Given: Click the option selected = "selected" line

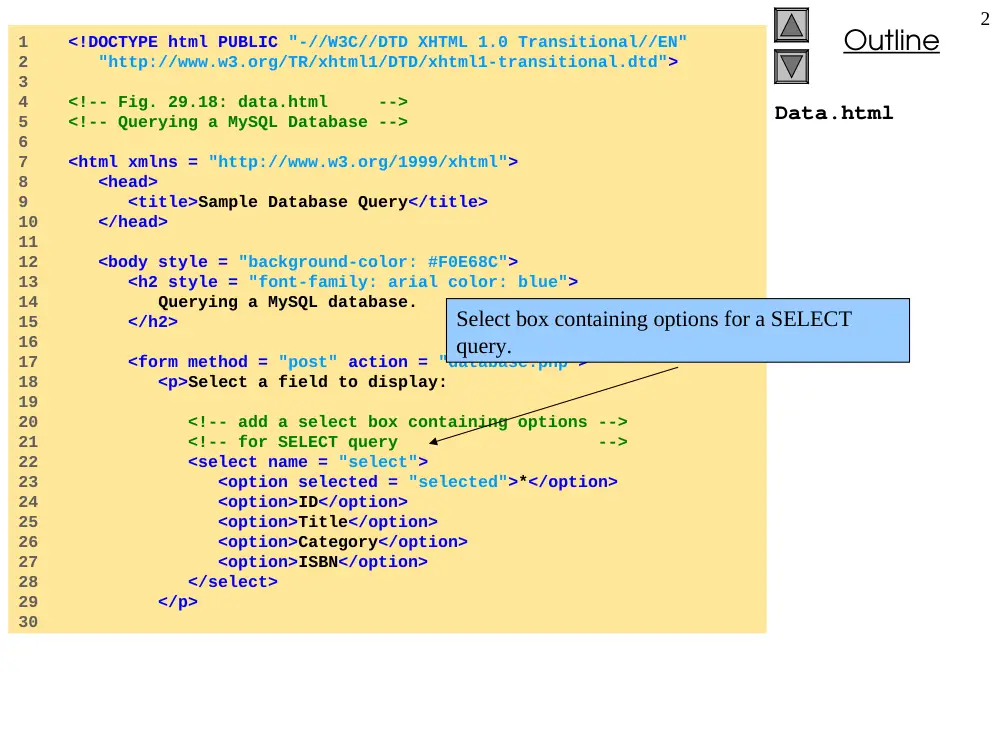Looking at the screenshot, I should click(418, 482).
